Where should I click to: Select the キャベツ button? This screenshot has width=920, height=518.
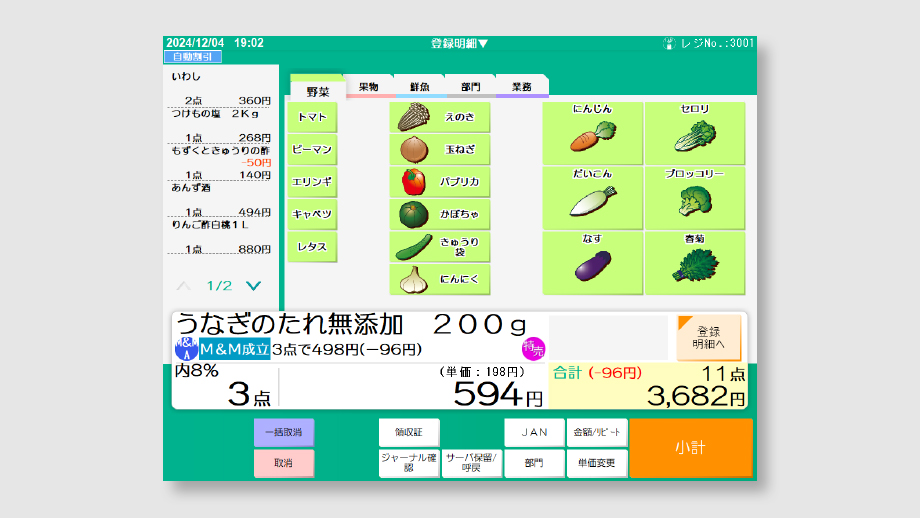click(312, 214)
